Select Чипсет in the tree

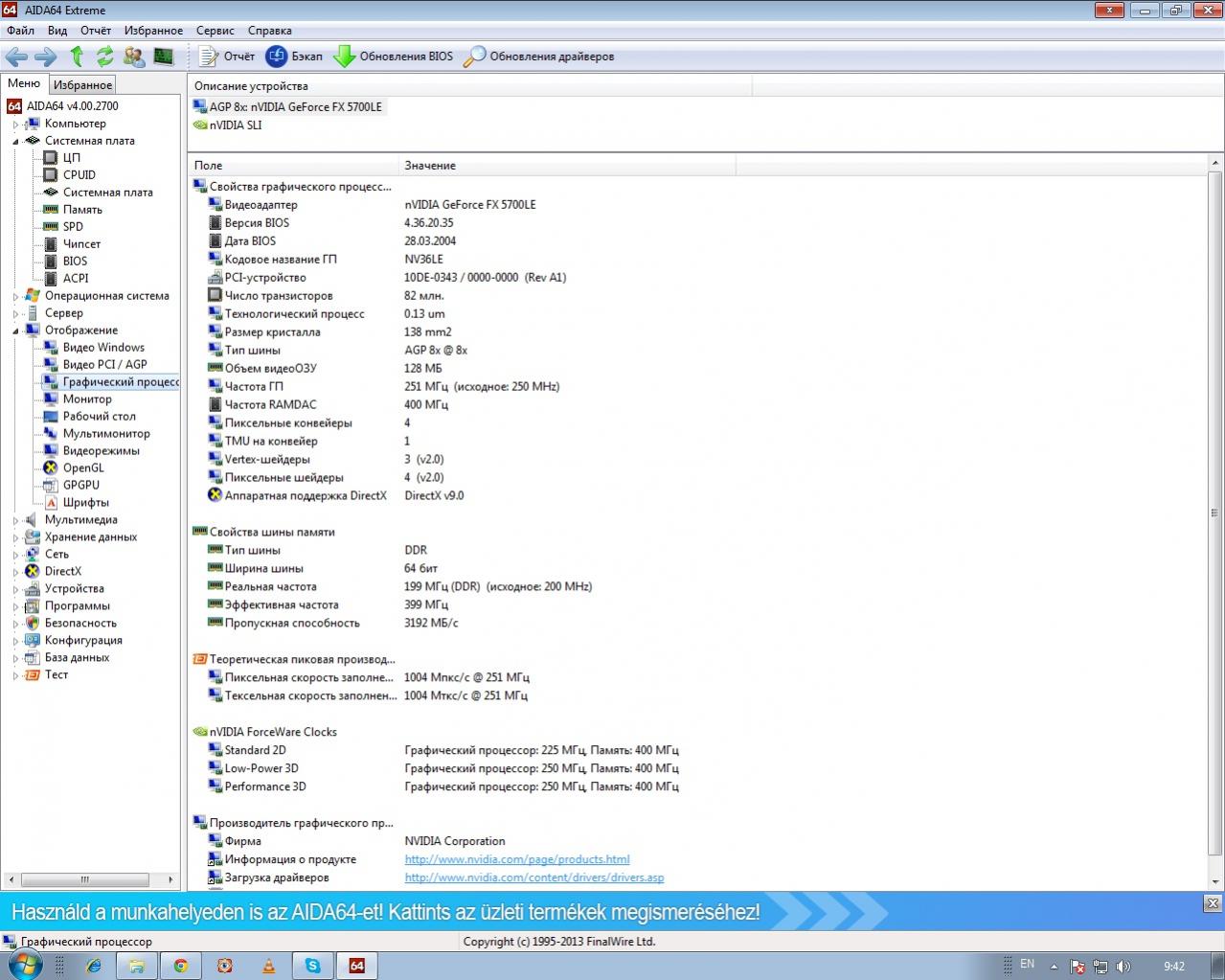[81, 244]
